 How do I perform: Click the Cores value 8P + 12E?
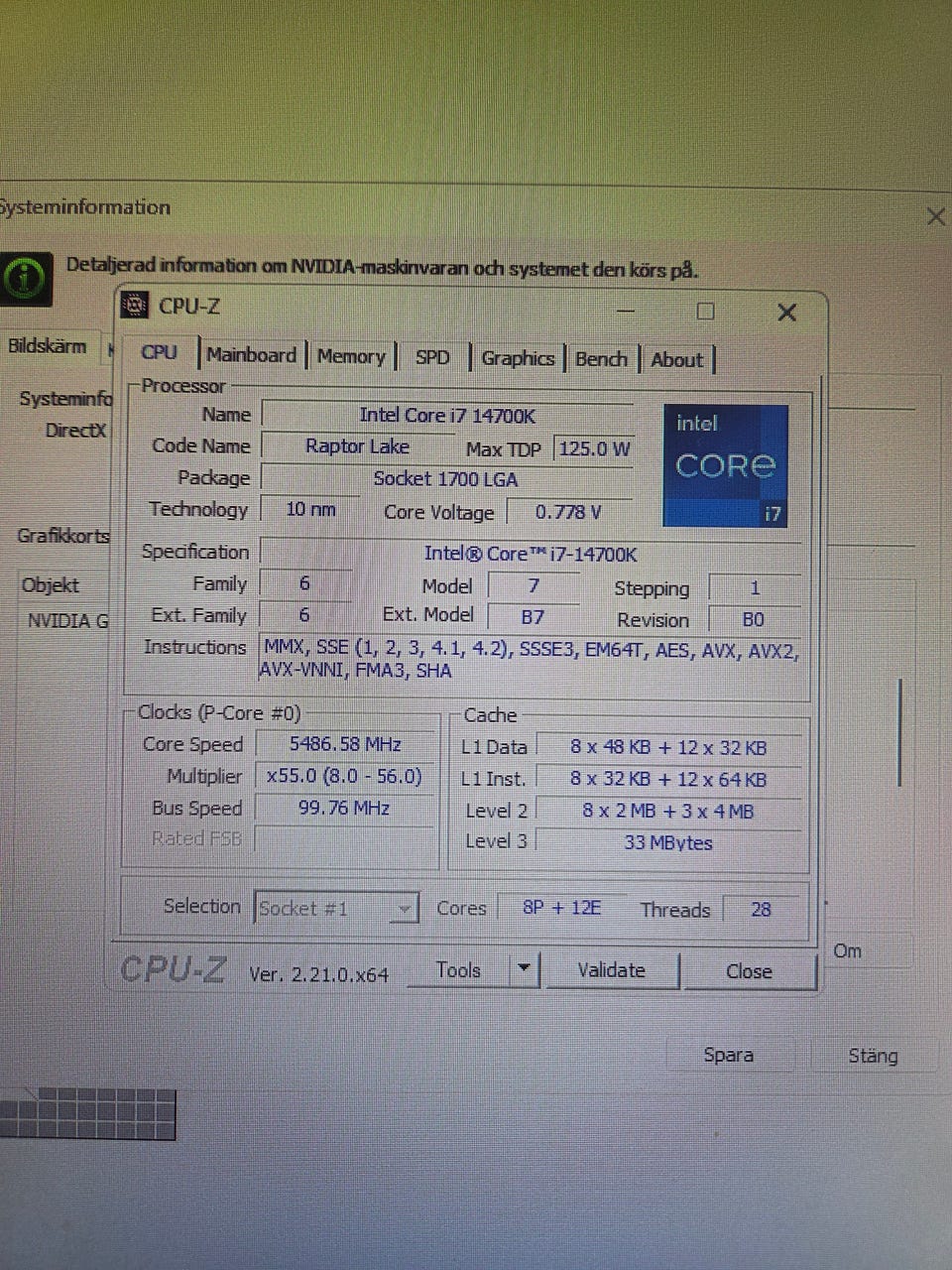click(x=561, y=908)
